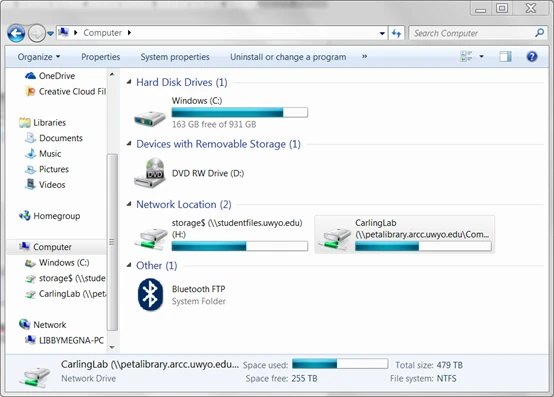The image size is (554, 397).
Task: Open address bar previous locations dropdown
Action: coord(382,33)
